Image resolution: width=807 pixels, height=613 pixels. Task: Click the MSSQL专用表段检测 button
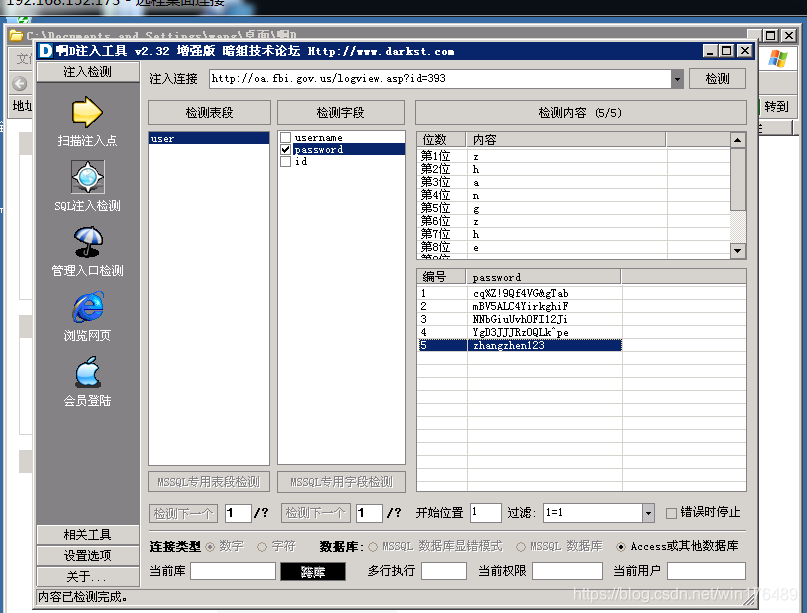click(209, 482)
